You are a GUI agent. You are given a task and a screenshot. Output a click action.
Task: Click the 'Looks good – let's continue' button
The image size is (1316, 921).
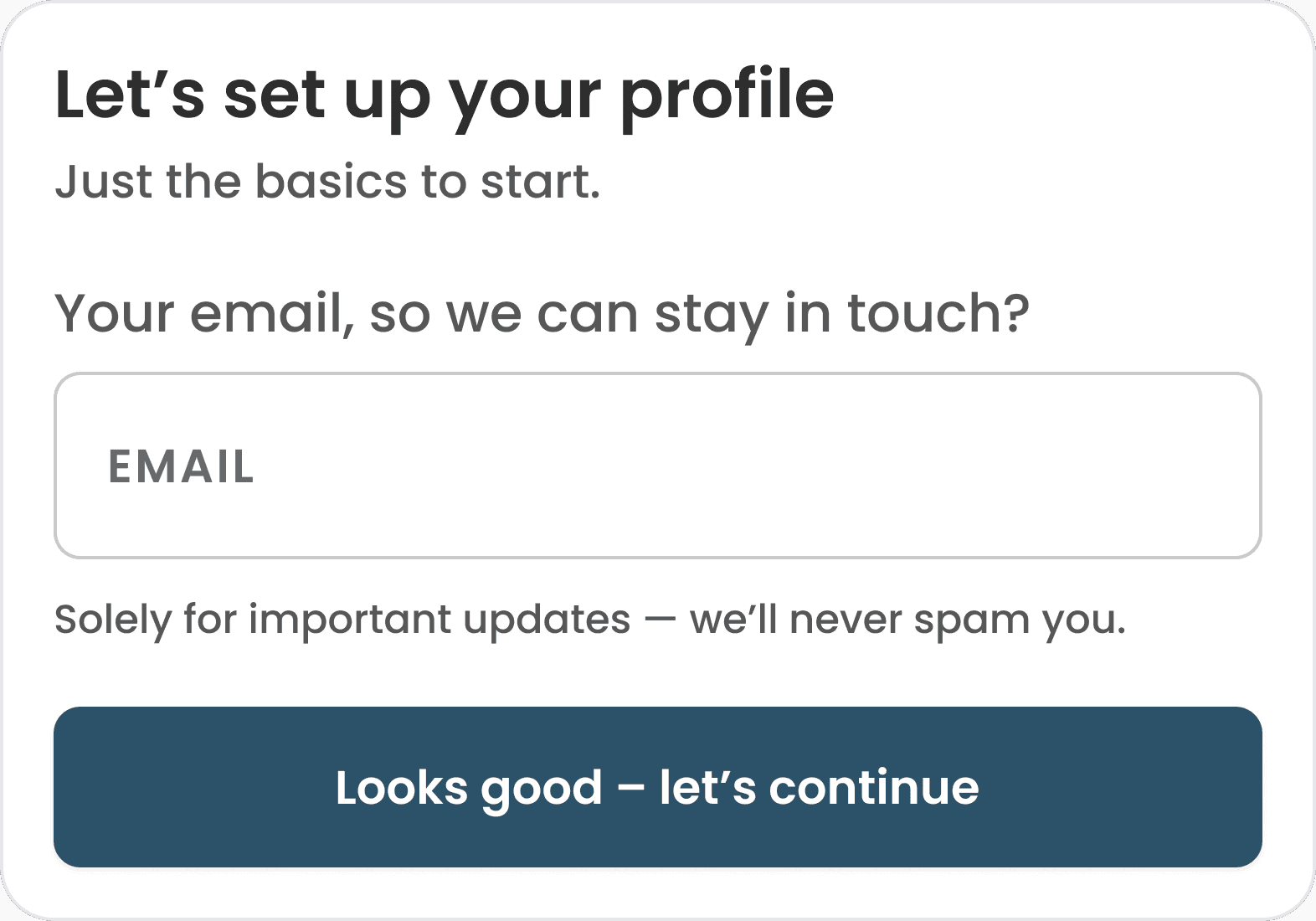(657, 787)
